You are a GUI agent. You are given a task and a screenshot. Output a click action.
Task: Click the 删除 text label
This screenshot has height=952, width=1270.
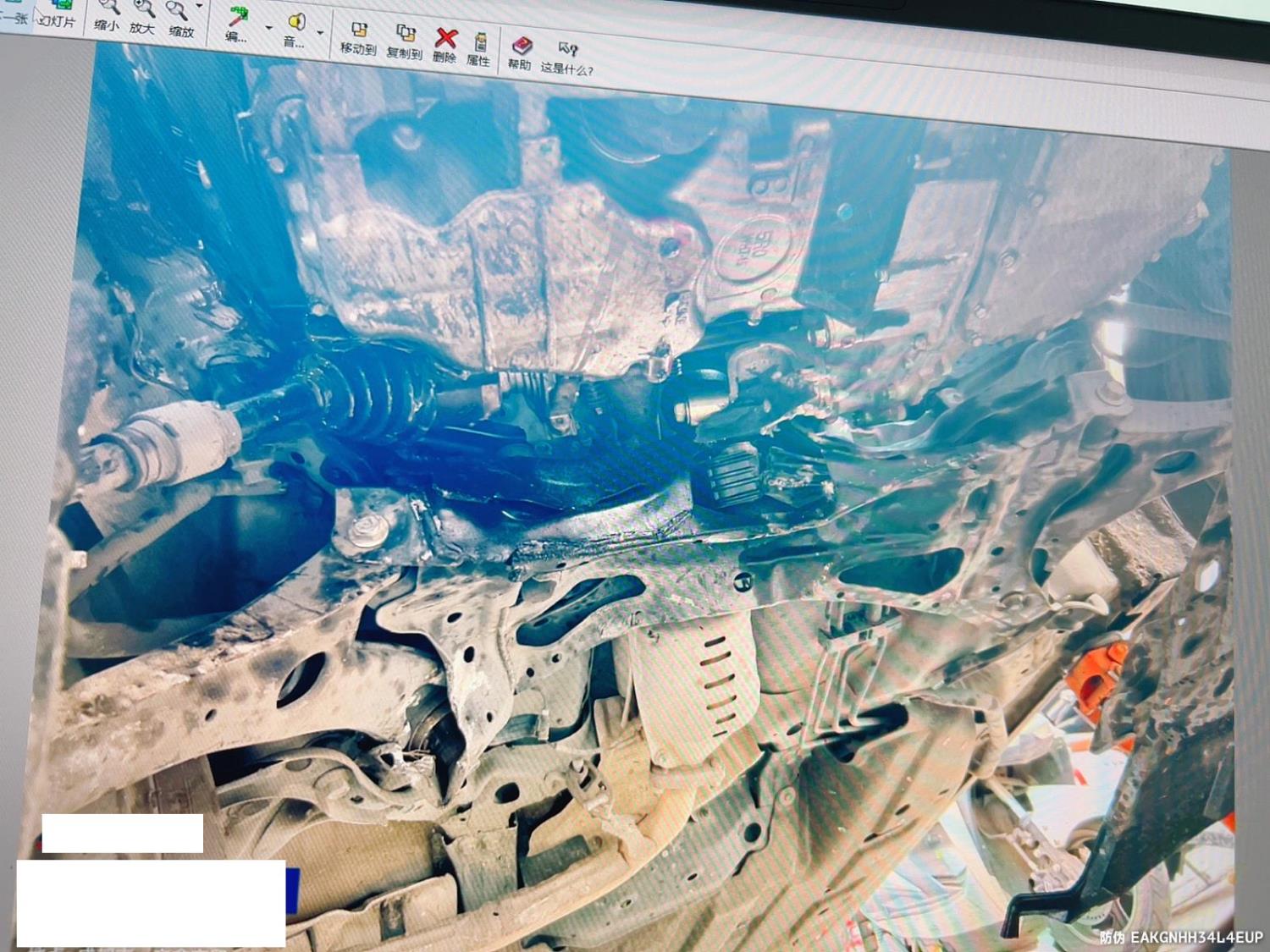click(x=444, y=58)
